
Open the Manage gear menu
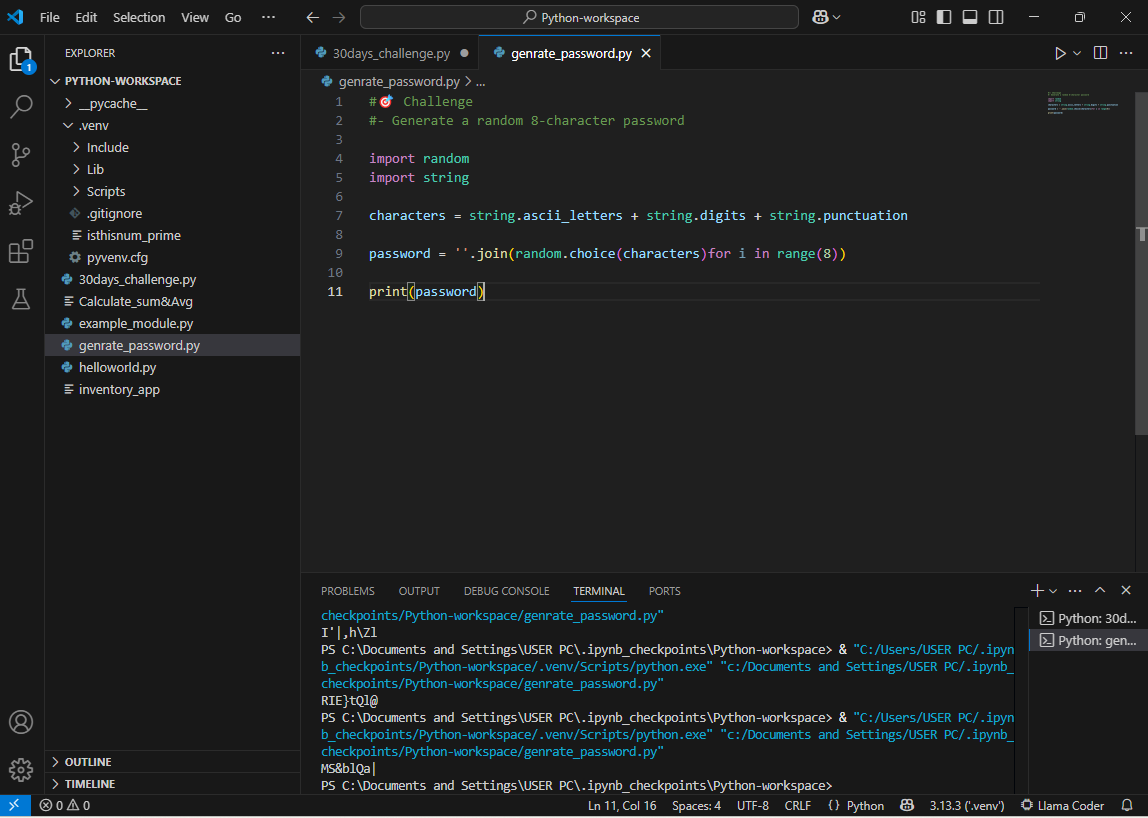coord(21,770)
